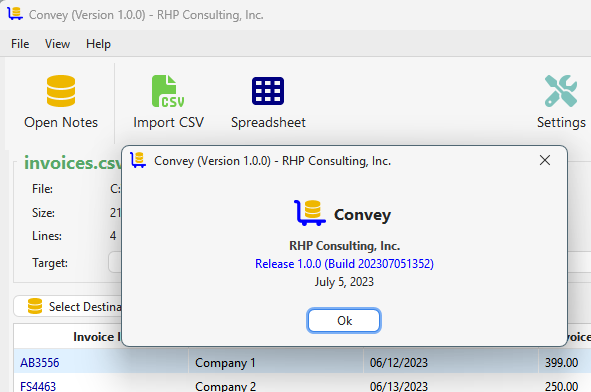Click the Convey cart icon in dialog title bar
Viewport: 591px width, 392px height.
138,160
